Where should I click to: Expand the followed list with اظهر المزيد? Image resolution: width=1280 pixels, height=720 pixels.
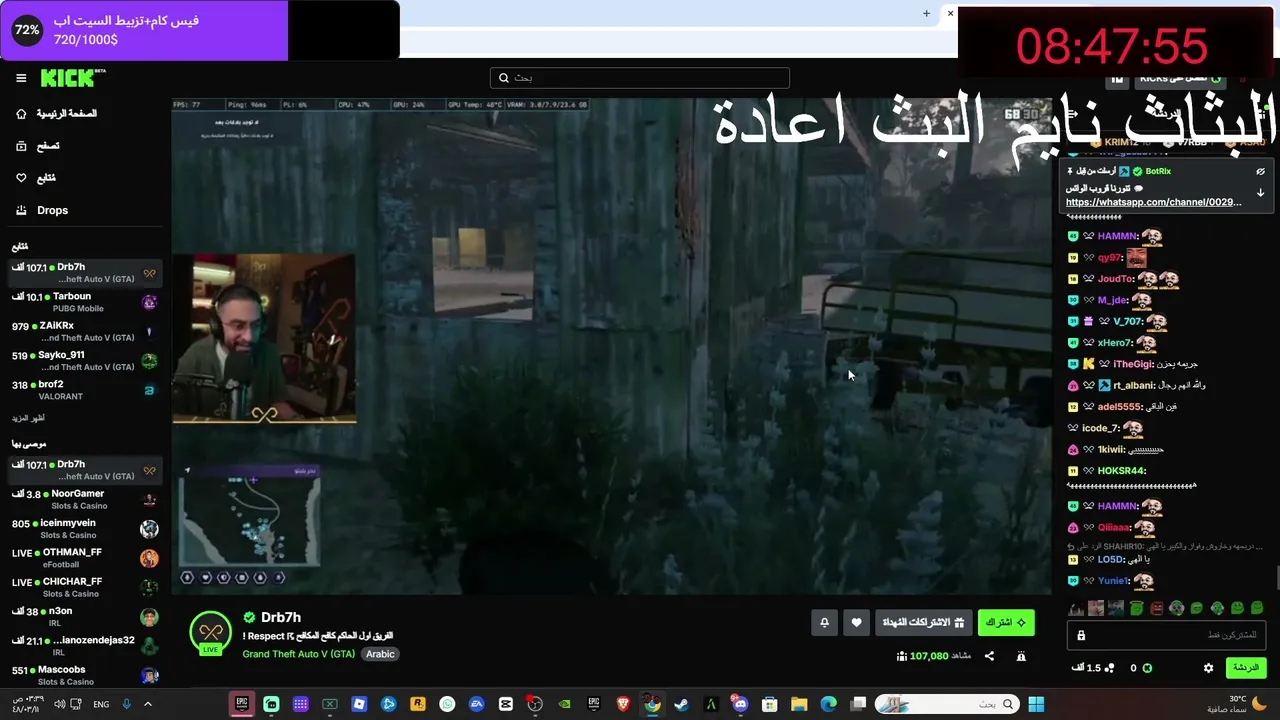(29, 418)
